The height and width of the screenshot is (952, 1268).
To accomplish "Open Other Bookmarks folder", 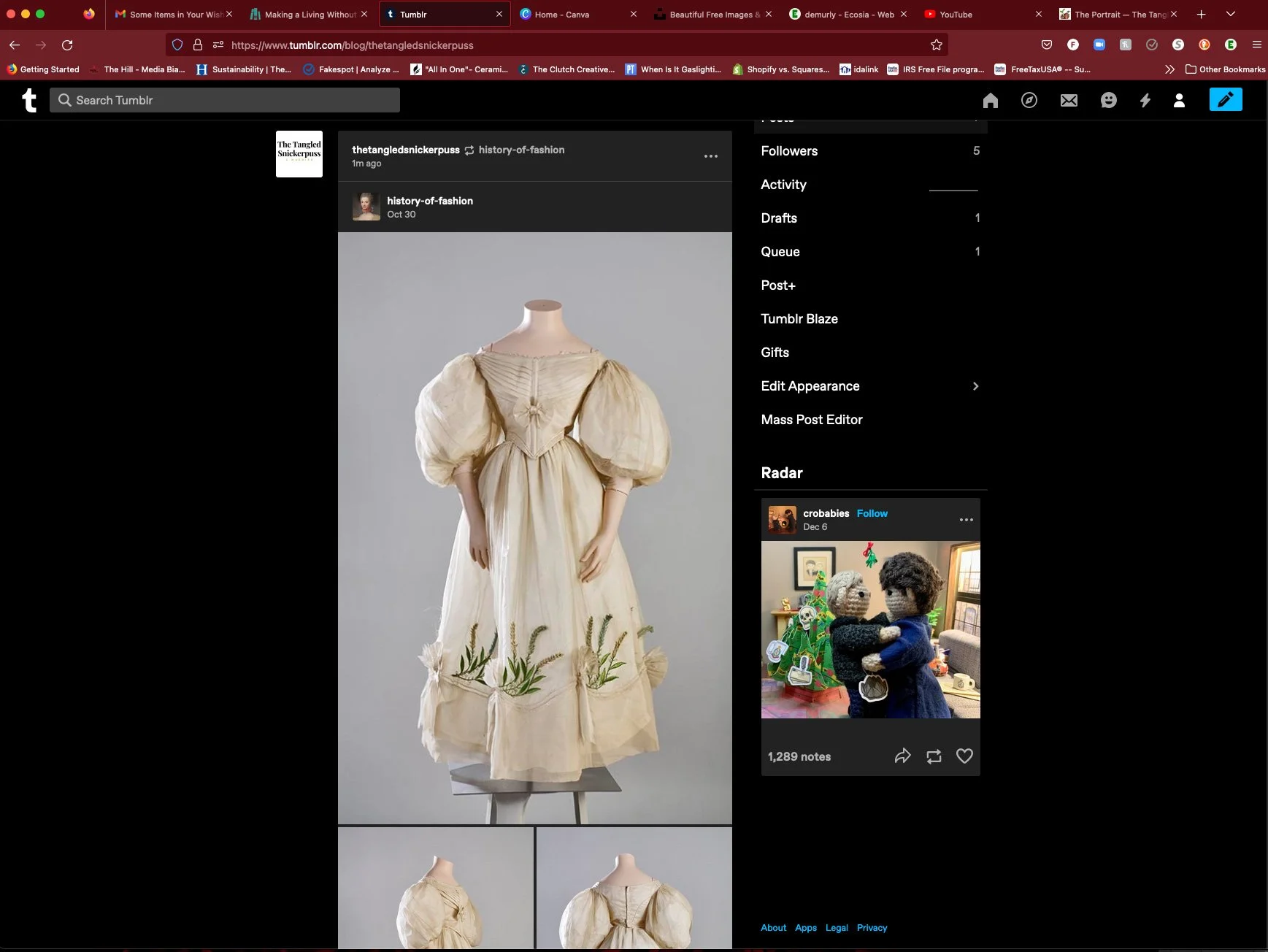I will tap(1226, 69).
